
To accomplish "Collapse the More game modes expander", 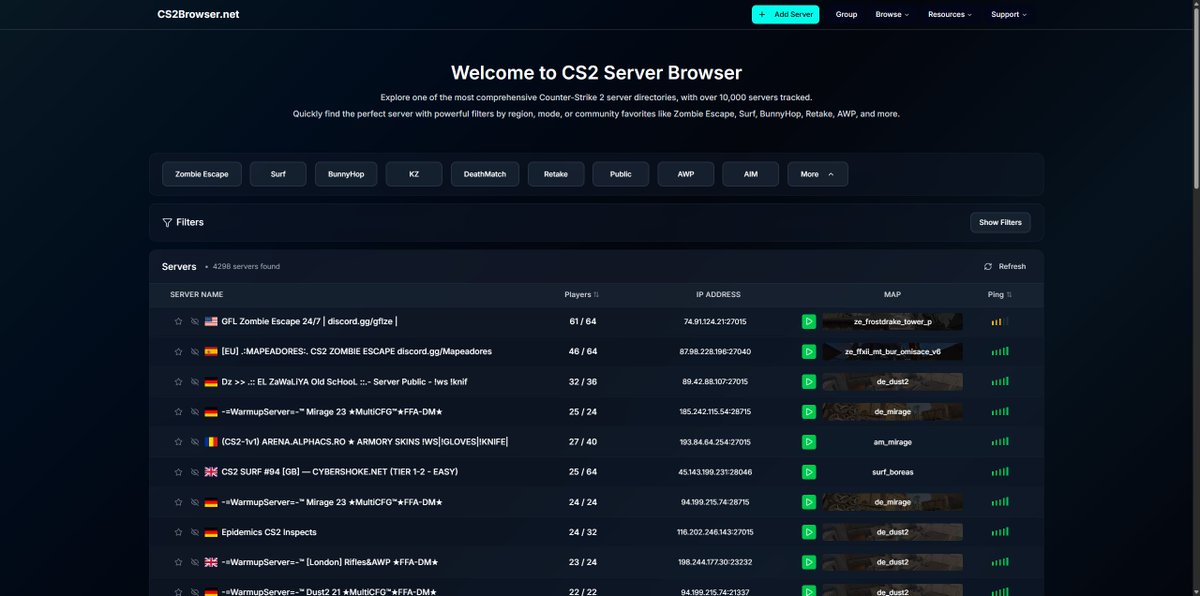I will (817, 174).
